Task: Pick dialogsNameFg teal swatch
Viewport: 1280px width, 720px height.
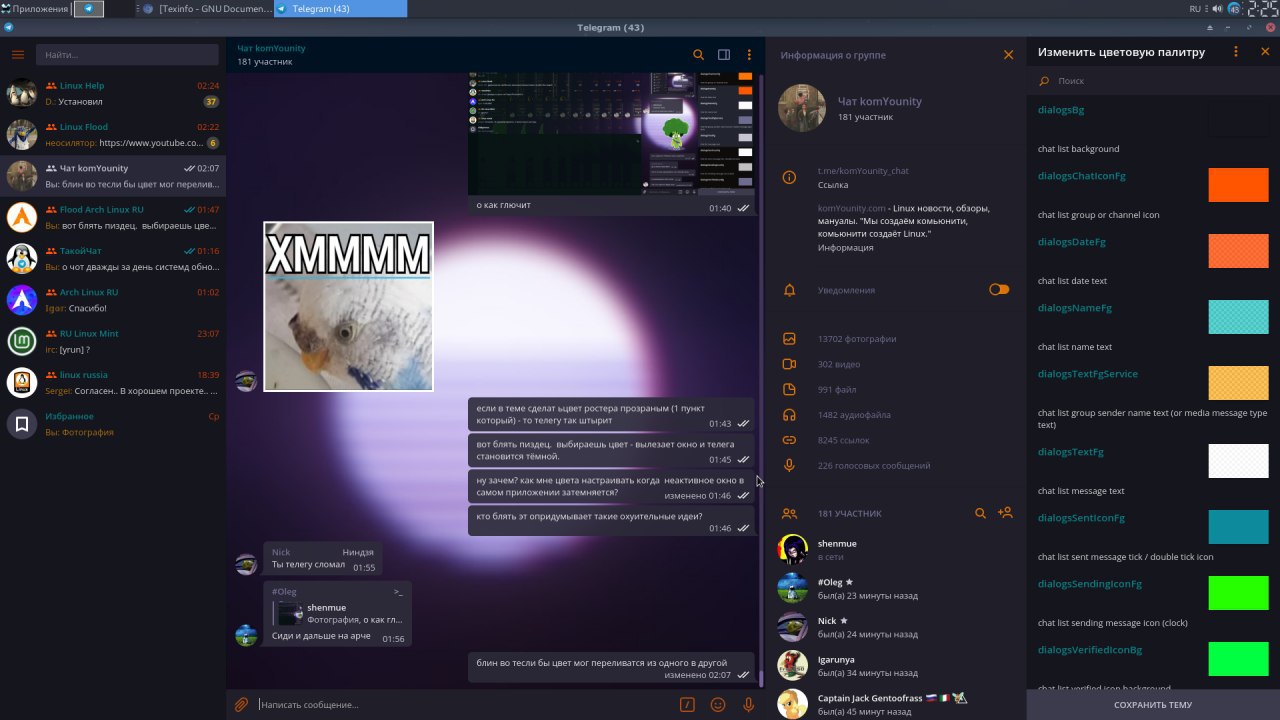Action: 1238,317
